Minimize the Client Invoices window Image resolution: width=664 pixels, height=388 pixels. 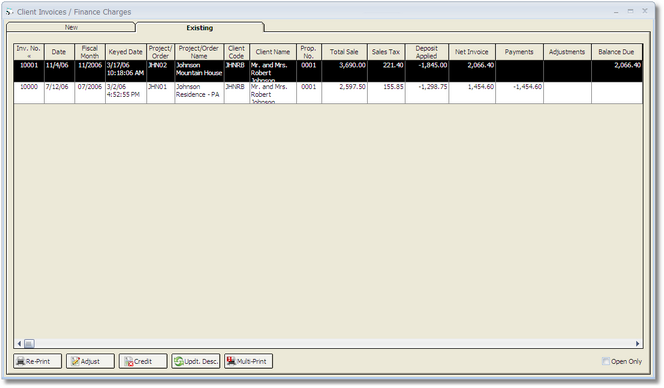coord(616,11)
